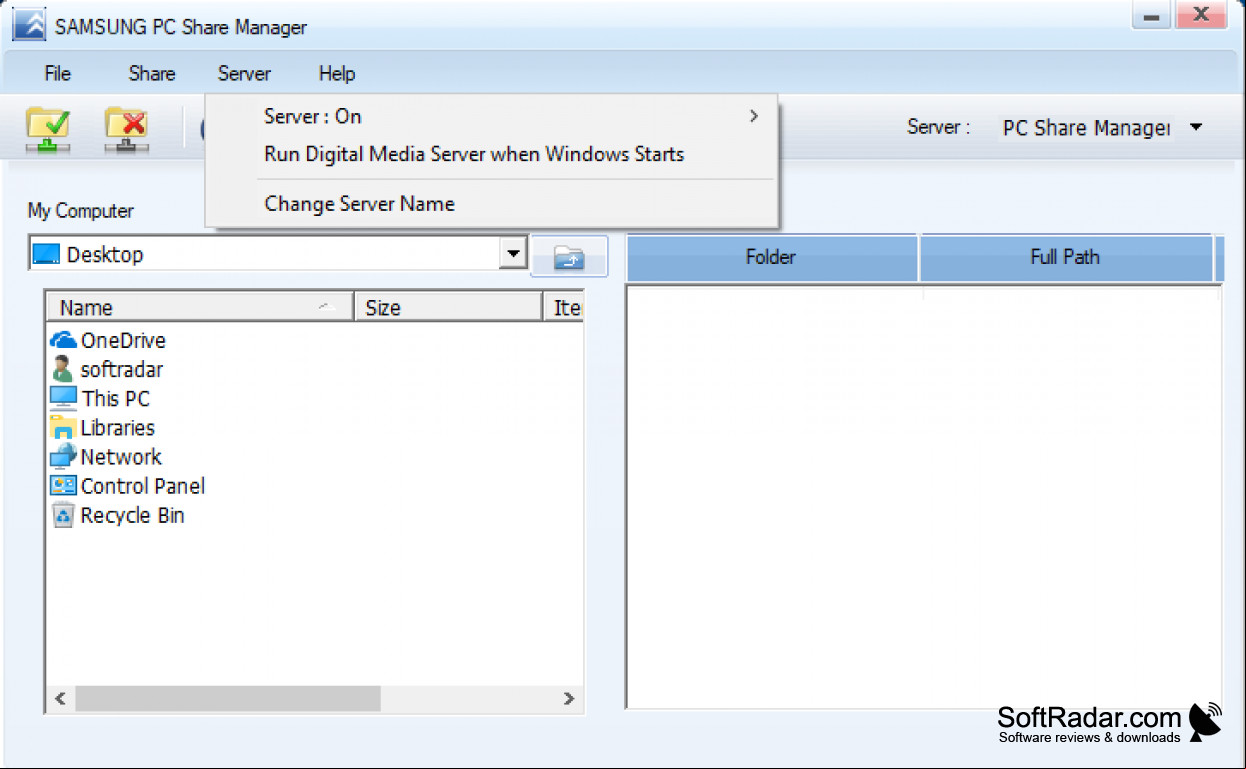Screen dimensions: 1246x769
Task: Click the horizontal scrollbar thumb in the file list
Action: 228,698
